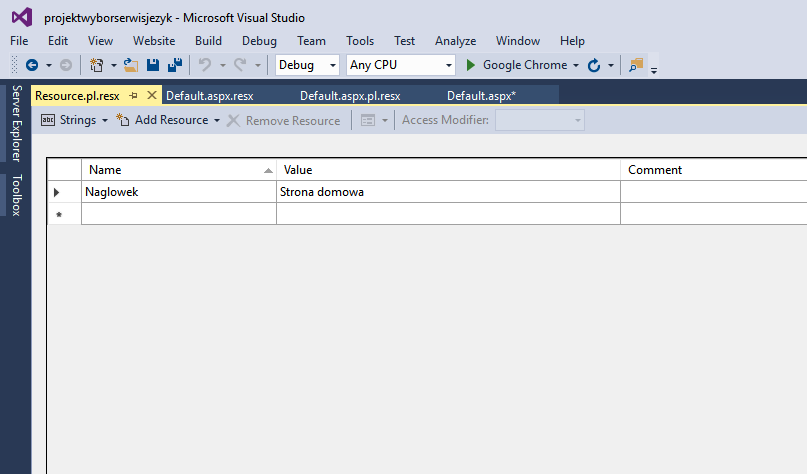Open the Tools menu
807x474 pixels.
coord(360,41)
